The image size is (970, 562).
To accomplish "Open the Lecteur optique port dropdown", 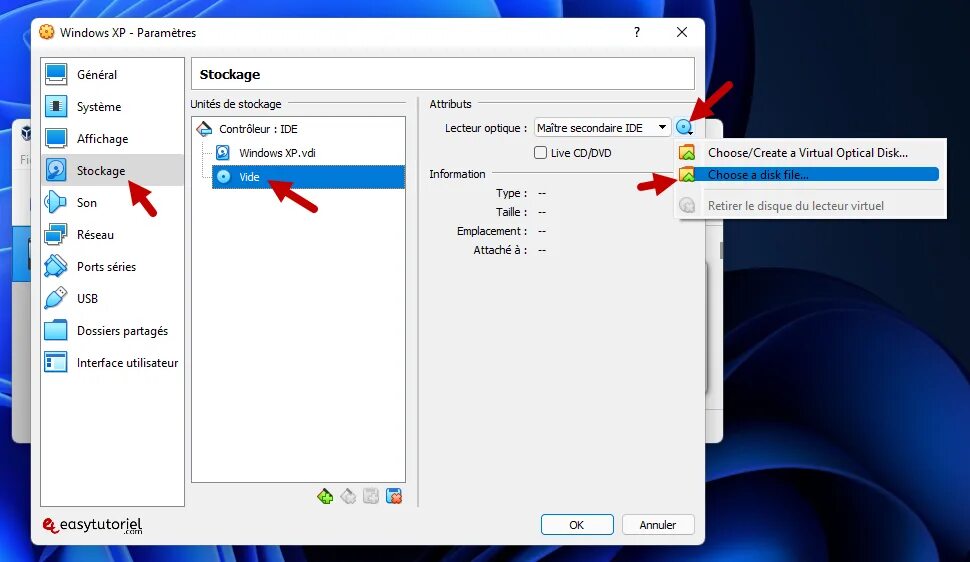I will click(x=602, y=128).
